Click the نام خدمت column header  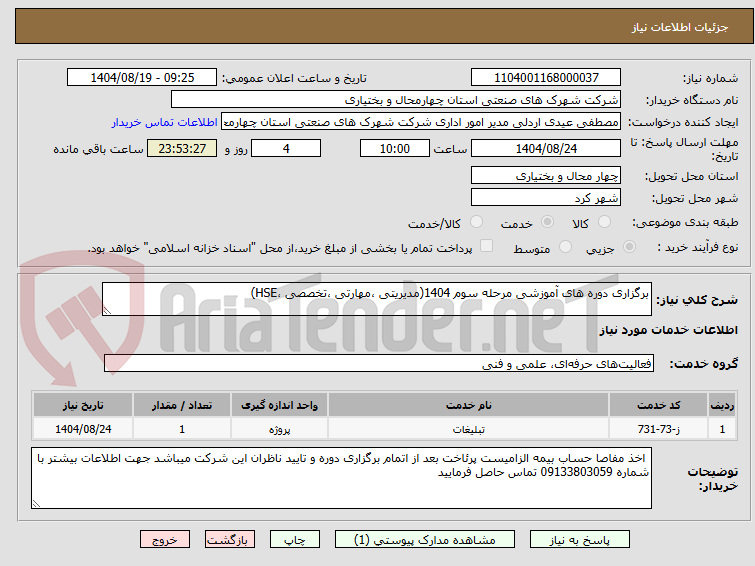[x=469, y=405]
